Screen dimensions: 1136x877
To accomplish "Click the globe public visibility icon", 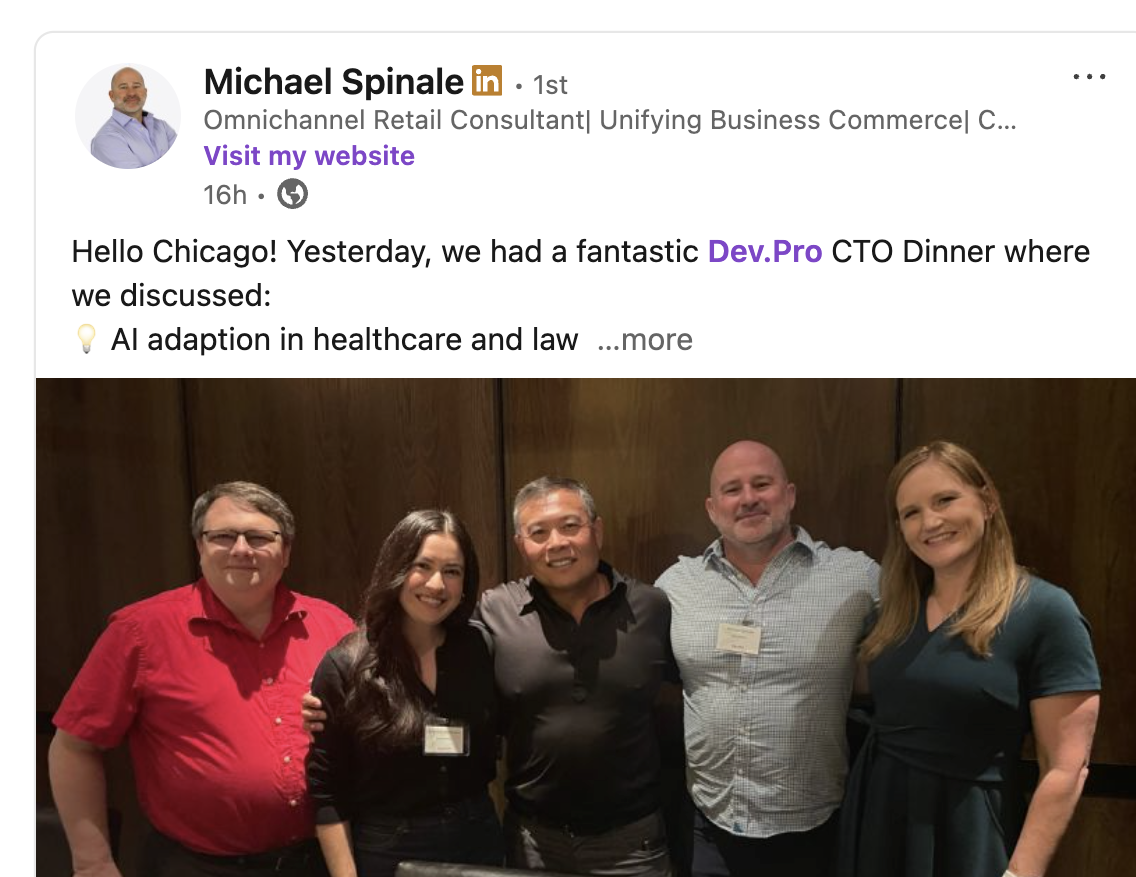I will (293, 194).
